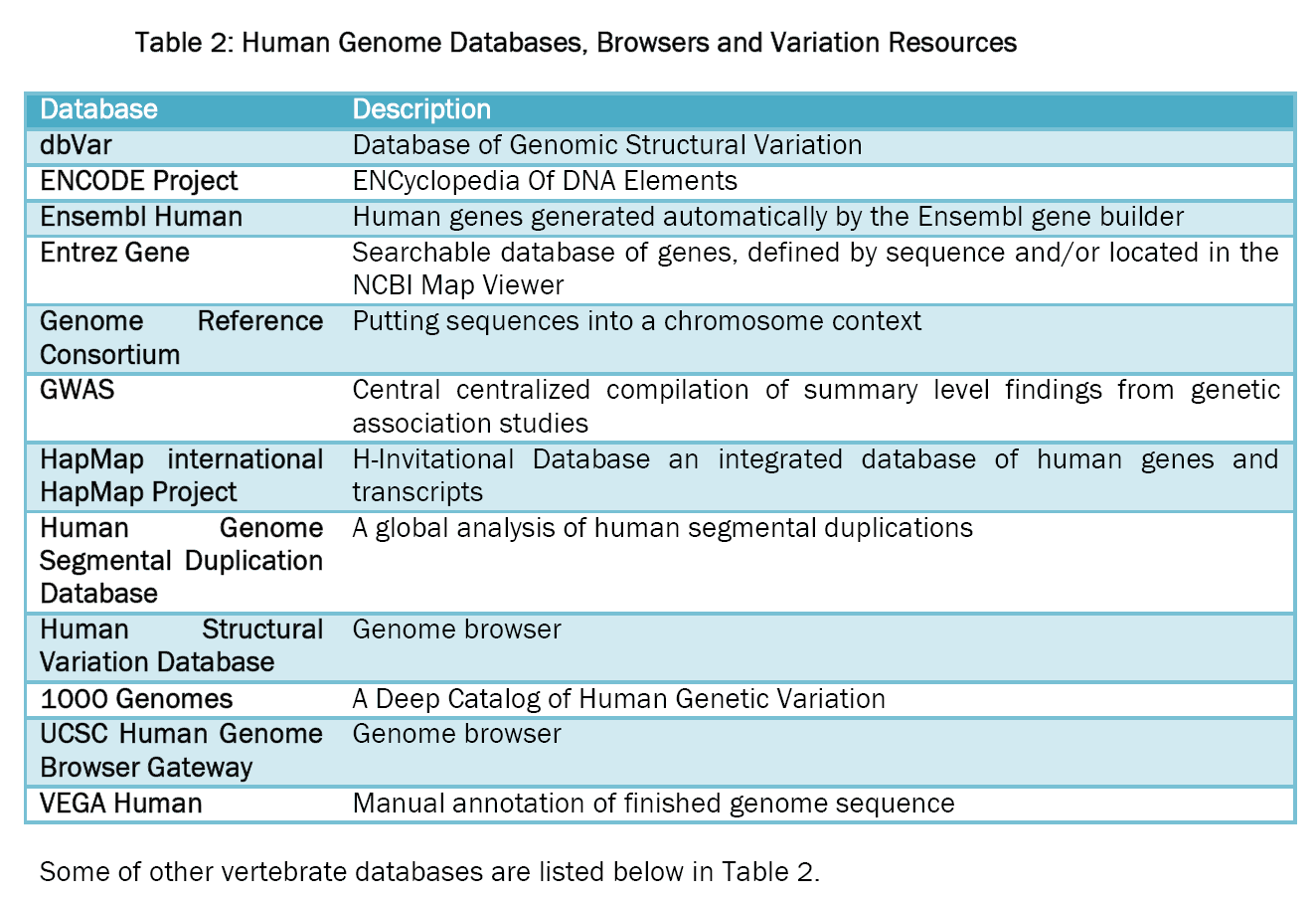Click the sentence 'Some of other vertebrate databases'
Screen dimensions: 1316x898
pos(429,872)
